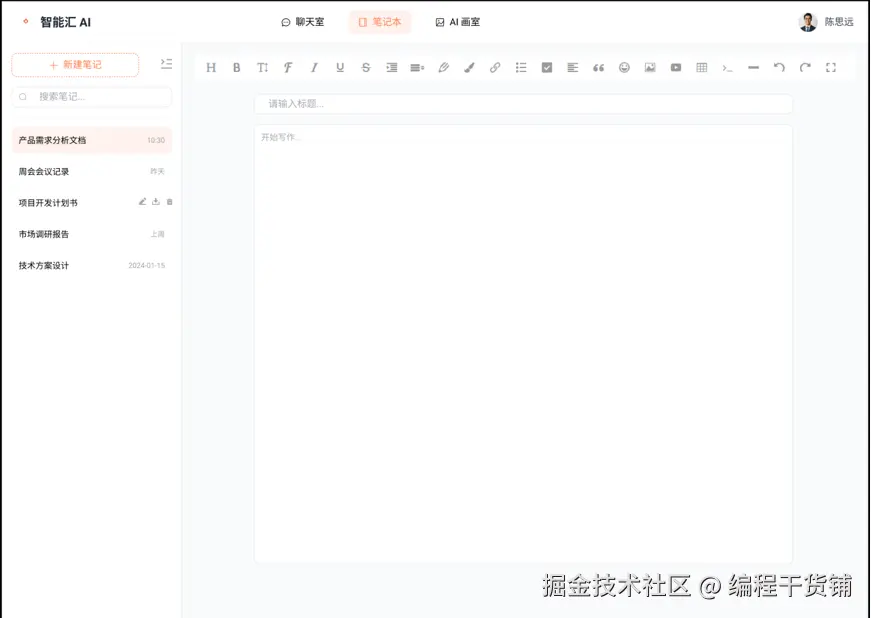
Task: Insert a horizontal divider line
Action: 753,68
